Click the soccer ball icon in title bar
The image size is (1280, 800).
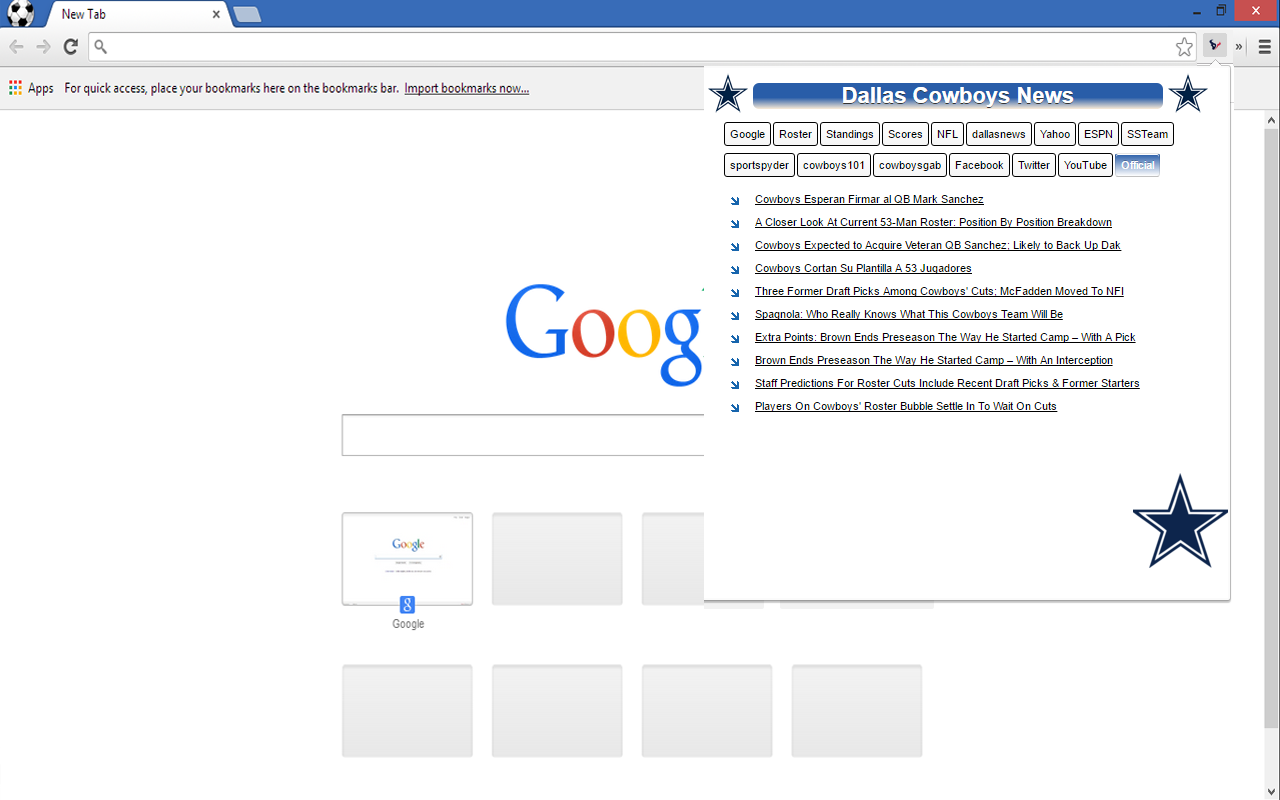point(20,13)
